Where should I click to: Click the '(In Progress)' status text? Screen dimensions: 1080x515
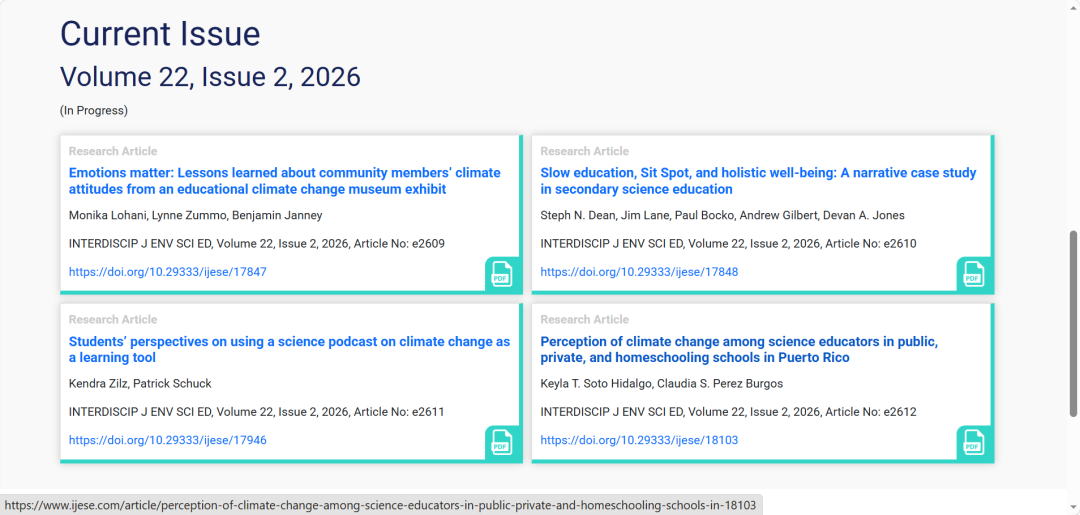tap(94, 111)
